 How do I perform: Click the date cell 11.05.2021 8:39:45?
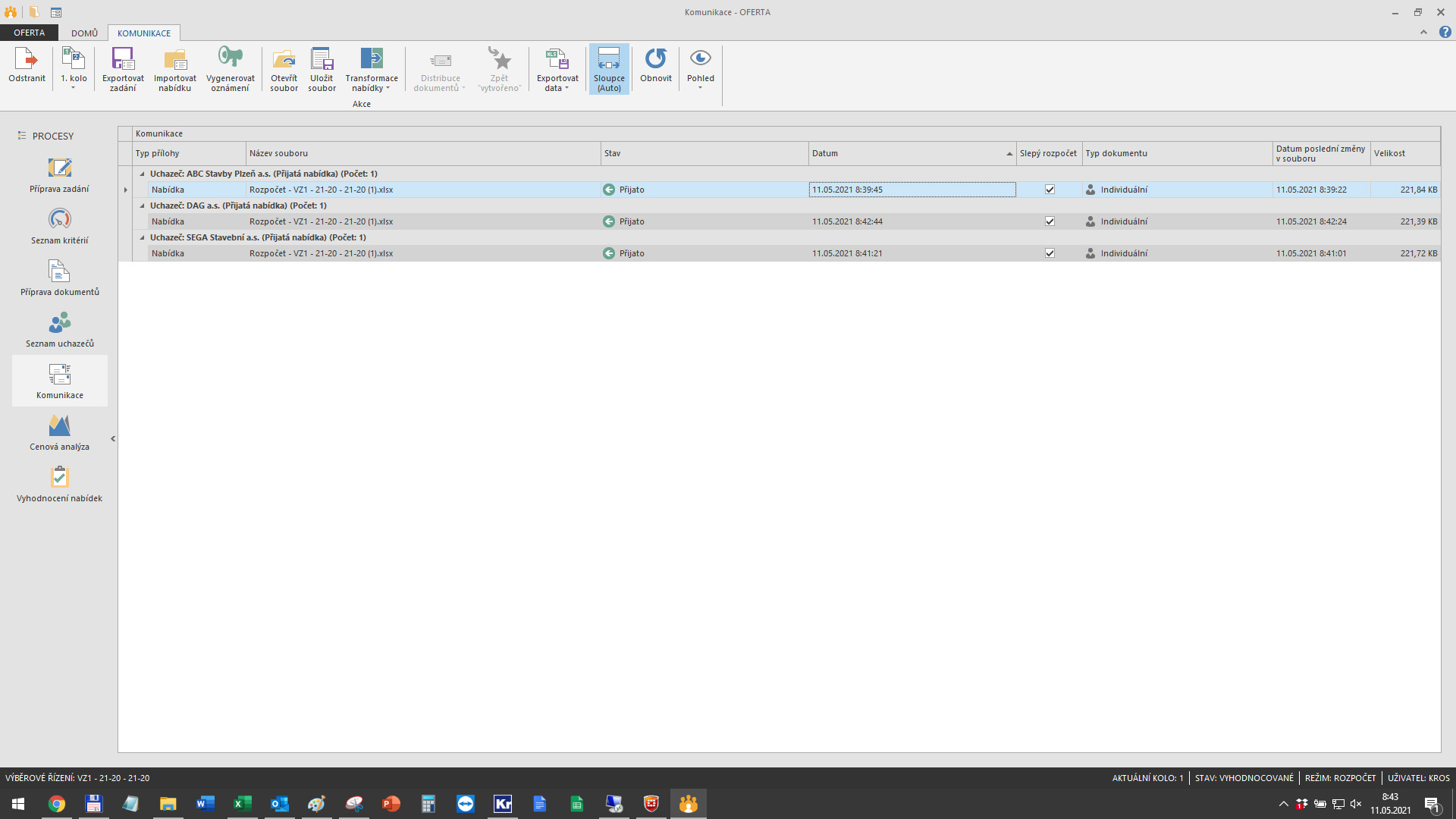910,190
